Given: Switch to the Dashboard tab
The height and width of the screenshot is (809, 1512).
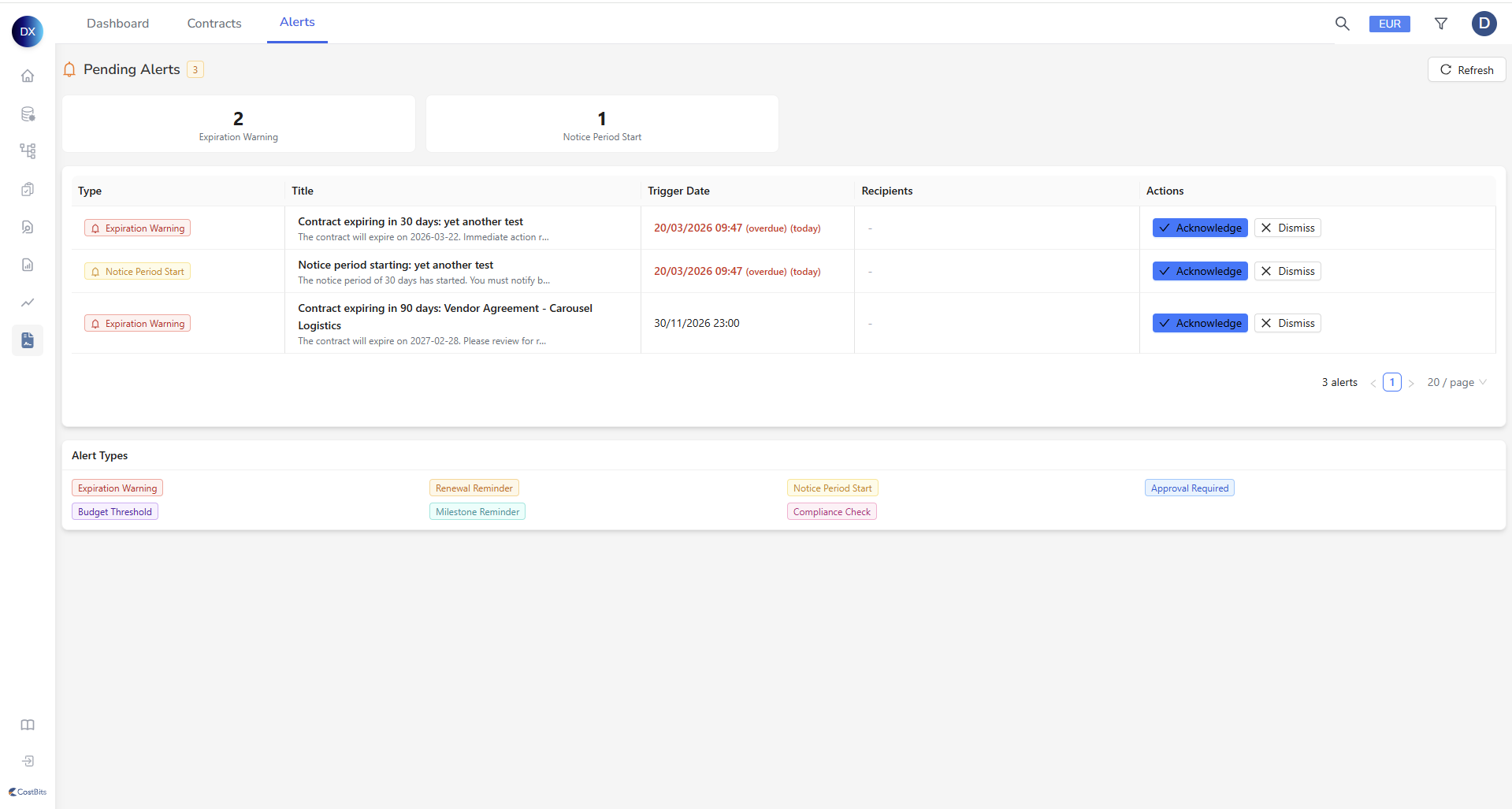Looking at the screenshot, I should (x=117, y=23).
